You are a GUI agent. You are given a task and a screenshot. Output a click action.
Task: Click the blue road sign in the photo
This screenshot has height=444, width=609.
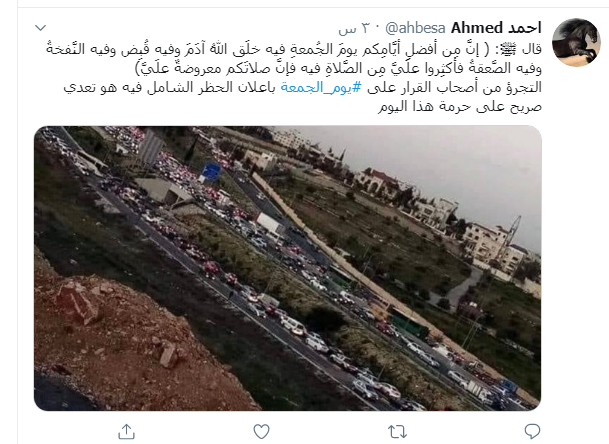pos(211,171)
